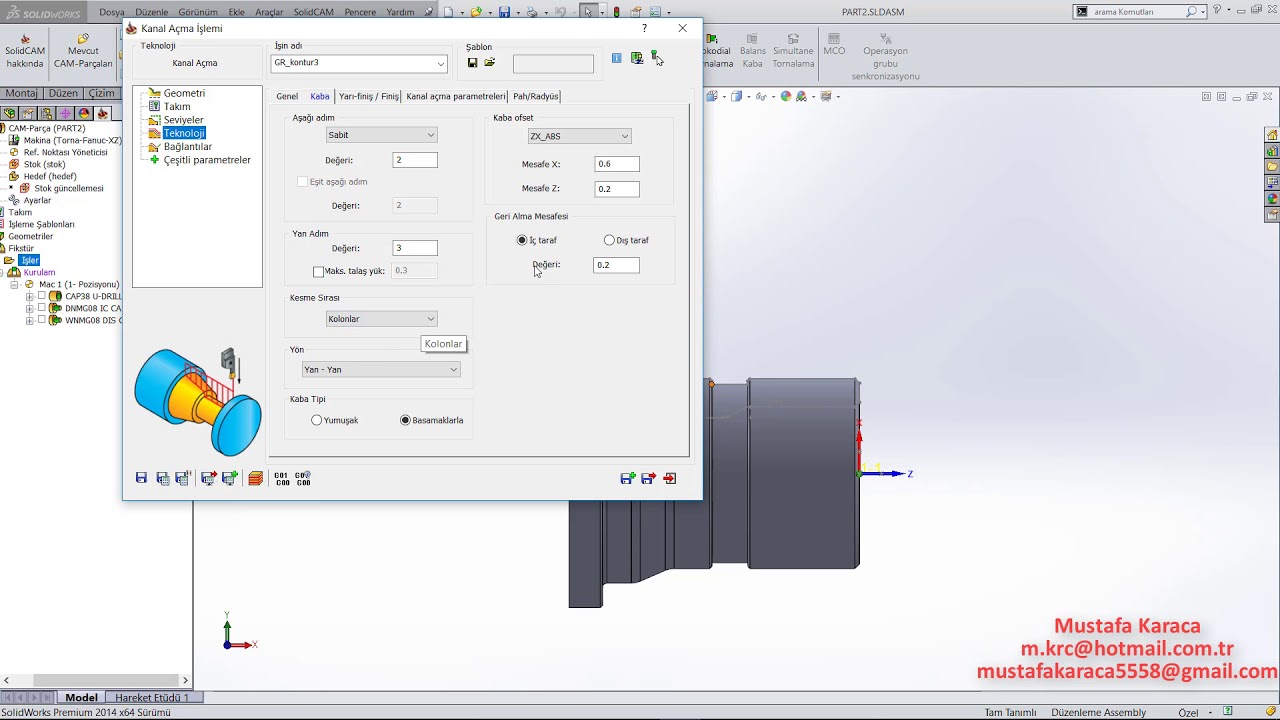The image size is (1280, 720).
Task: Click Operasyon grubu senkronizasyonu toolbar icon
Action: tap(885, 57)
